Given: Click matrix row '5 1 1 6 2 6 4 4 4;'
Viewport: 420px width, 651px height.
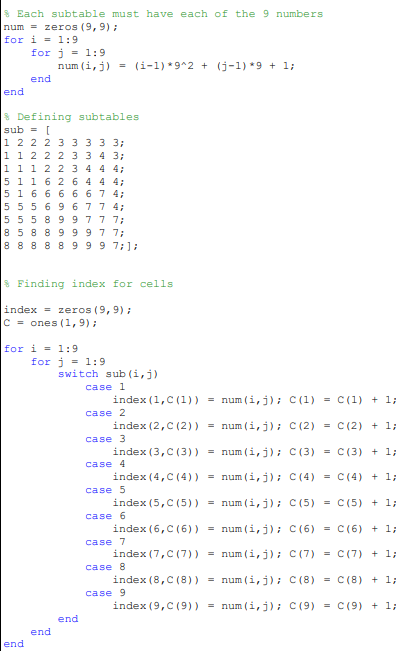Looking at the screenshot, I should (64, 181).
